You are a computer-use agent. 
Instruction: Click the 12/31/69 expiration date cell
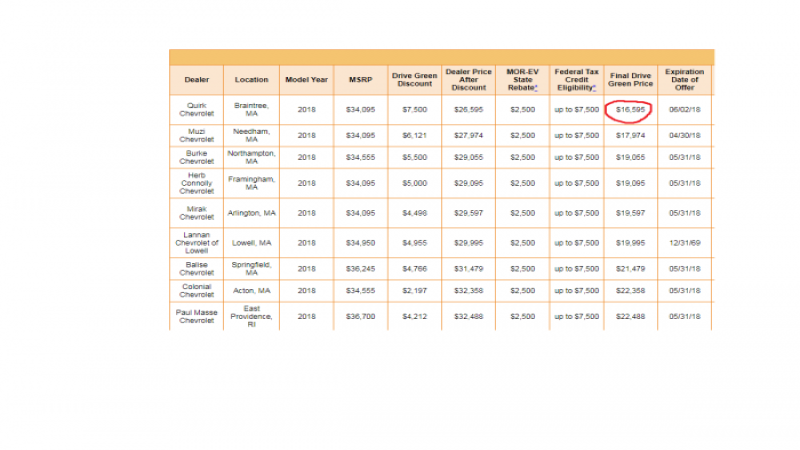click(x=685, y=241)
